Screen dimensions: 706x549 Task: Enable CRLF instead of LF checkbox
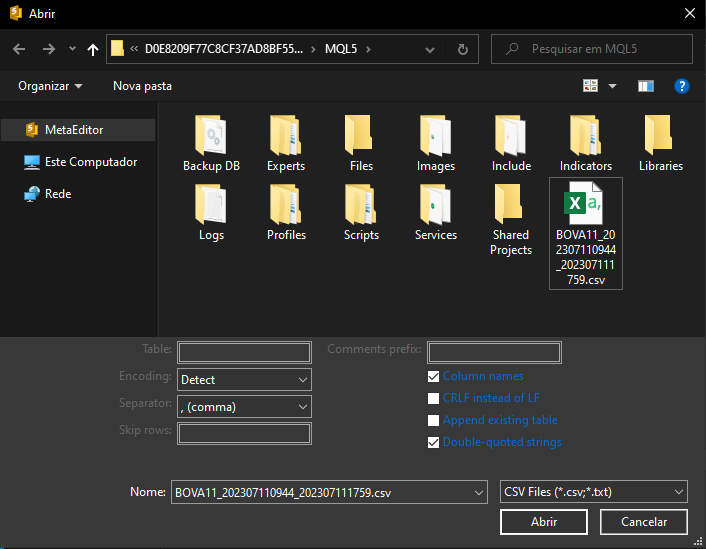433,398
